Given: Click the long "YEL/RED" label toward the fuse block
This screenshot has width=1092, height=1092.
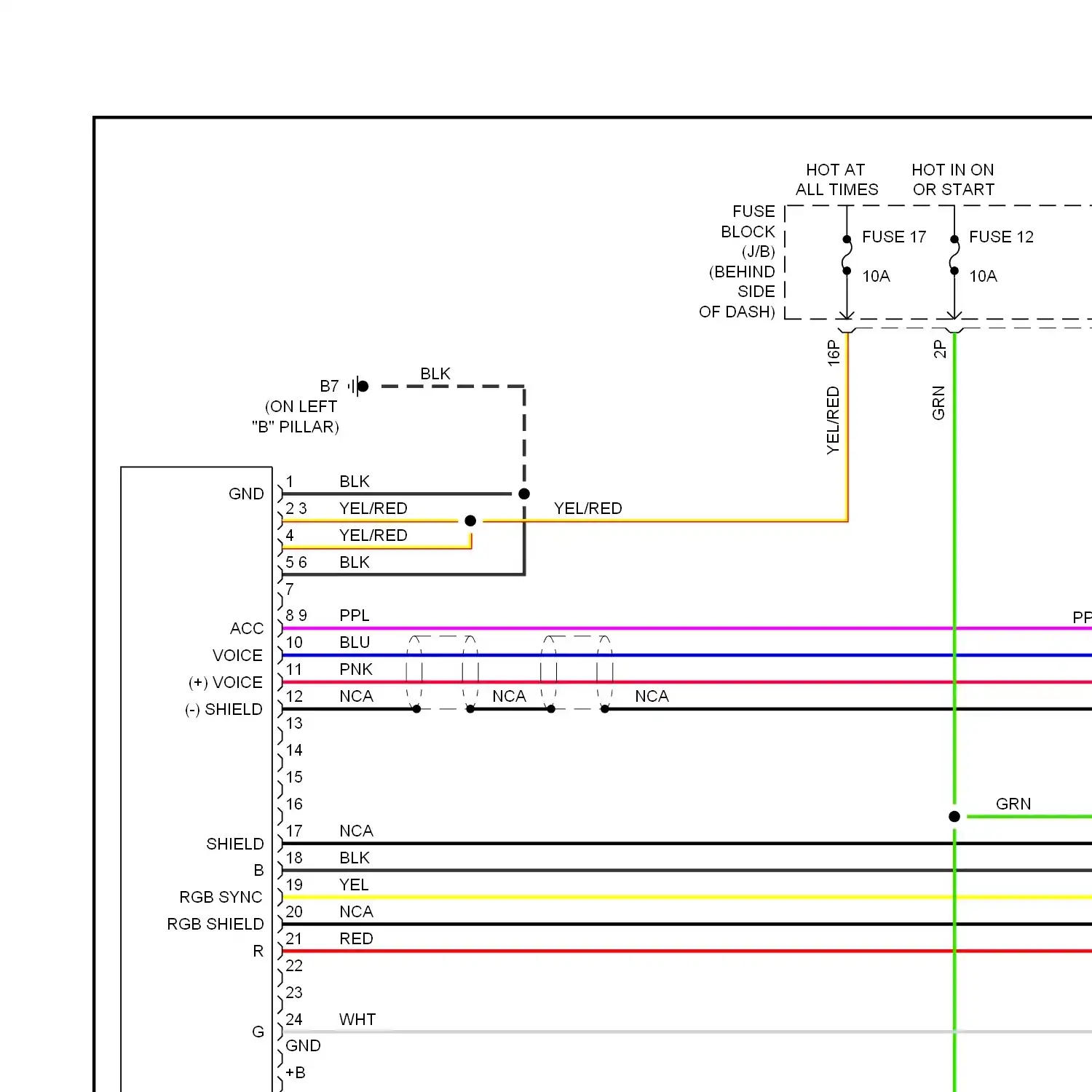Looking at the screenshot, I should 588,508.
